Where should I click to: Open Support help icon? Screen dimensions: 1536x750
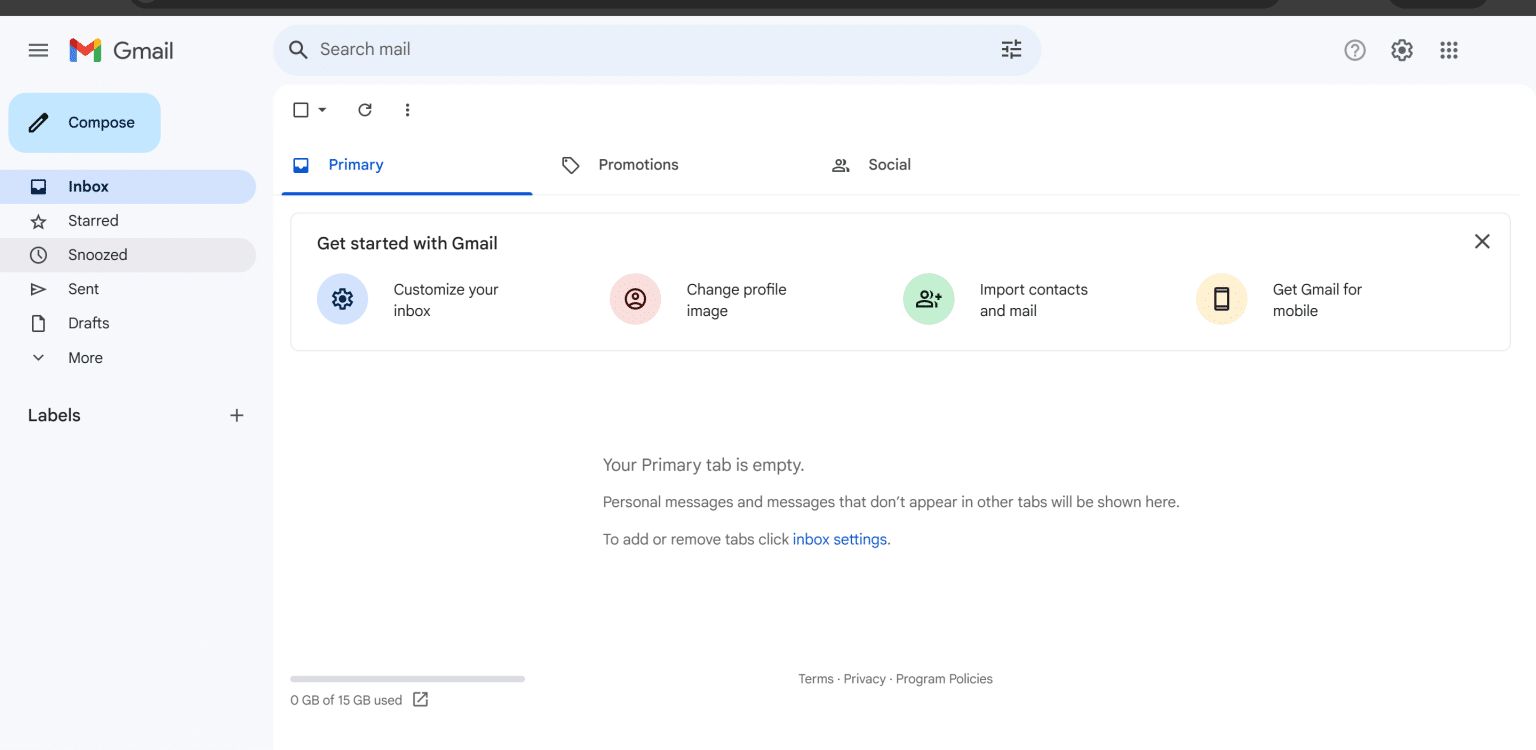(1354, 50)
